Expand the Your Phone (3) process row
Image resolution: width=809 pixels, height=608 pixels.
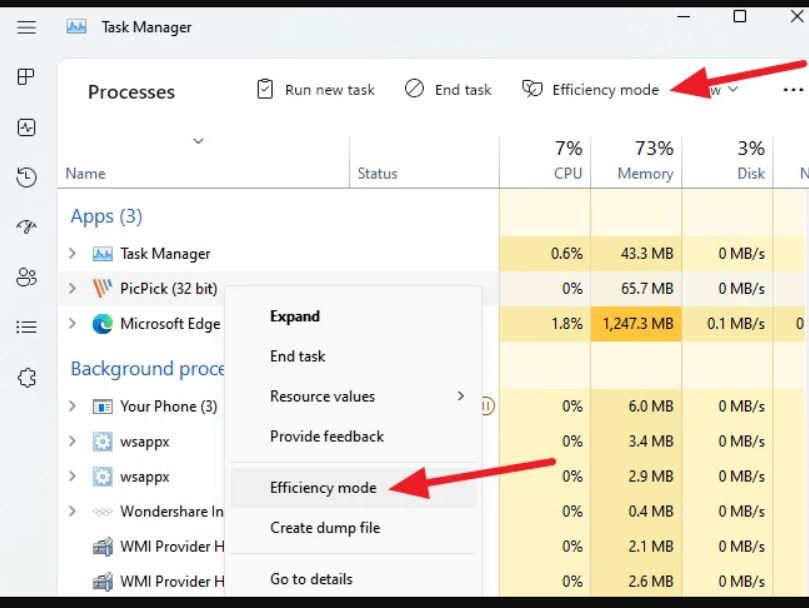pyautogui.click(x=72, y=406)
